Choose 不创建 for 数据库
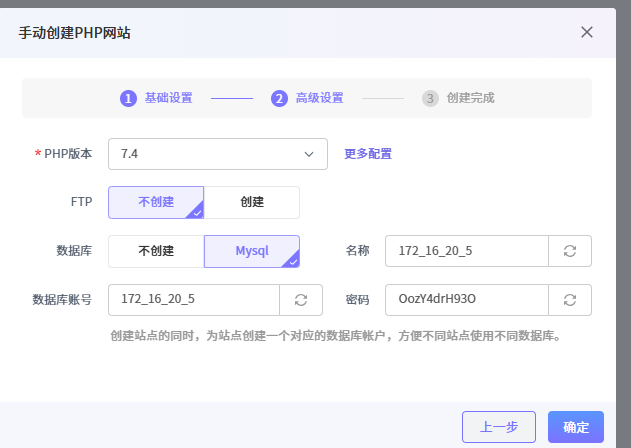 point(156,251)
